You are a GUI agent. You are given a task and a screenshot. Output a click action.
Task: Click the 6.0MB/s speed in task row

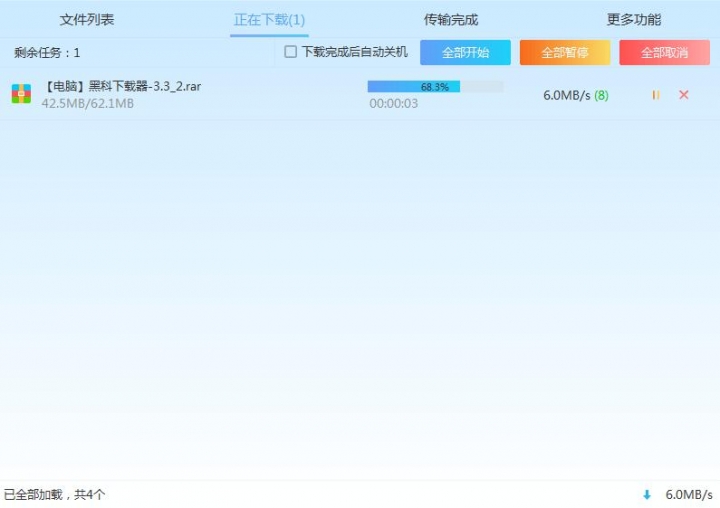tap(566, 96)
